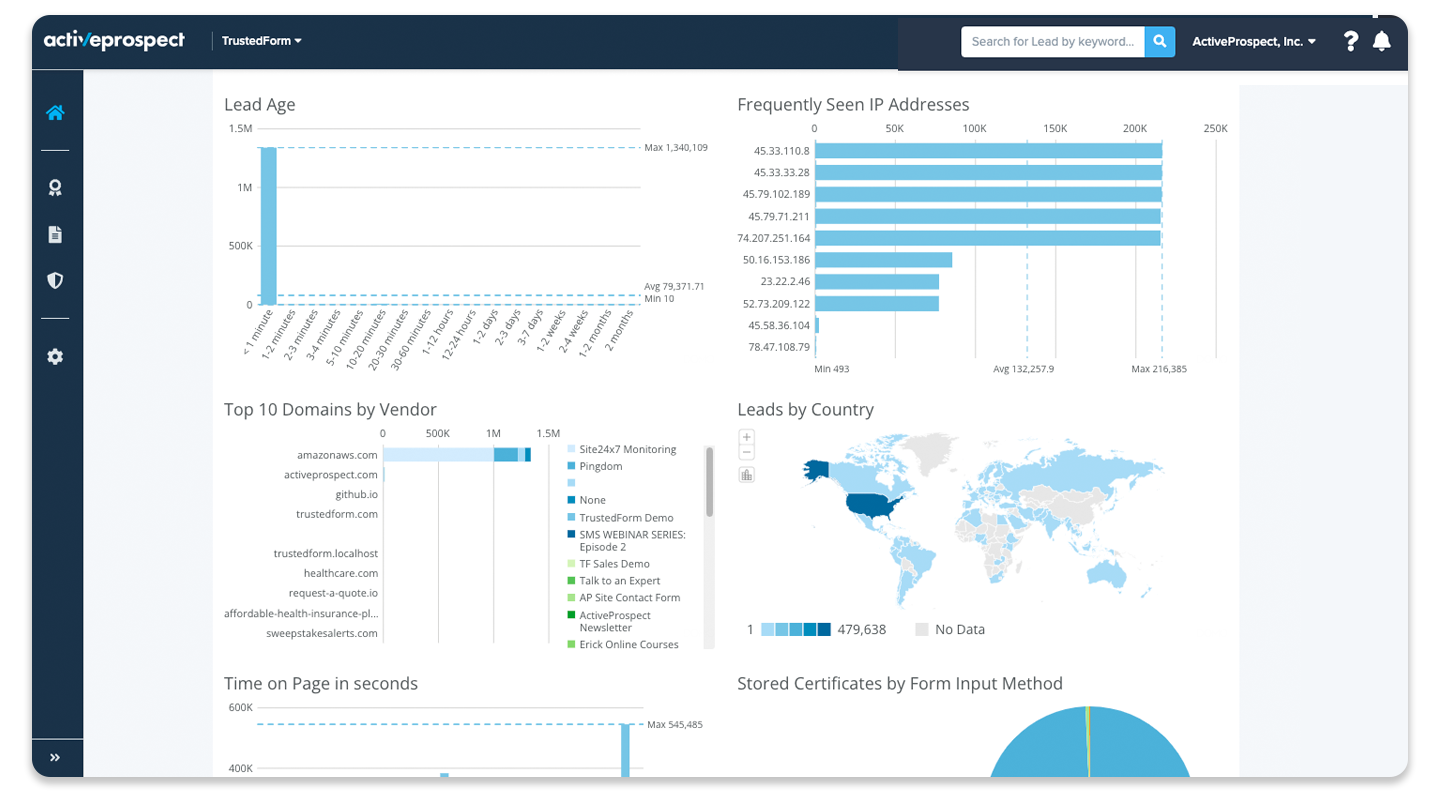The height and width of the screenshot is (796, 1440).
Task: Zoom out on Leads by Country map
Action: pyautogui.click(x=746, y=453)
